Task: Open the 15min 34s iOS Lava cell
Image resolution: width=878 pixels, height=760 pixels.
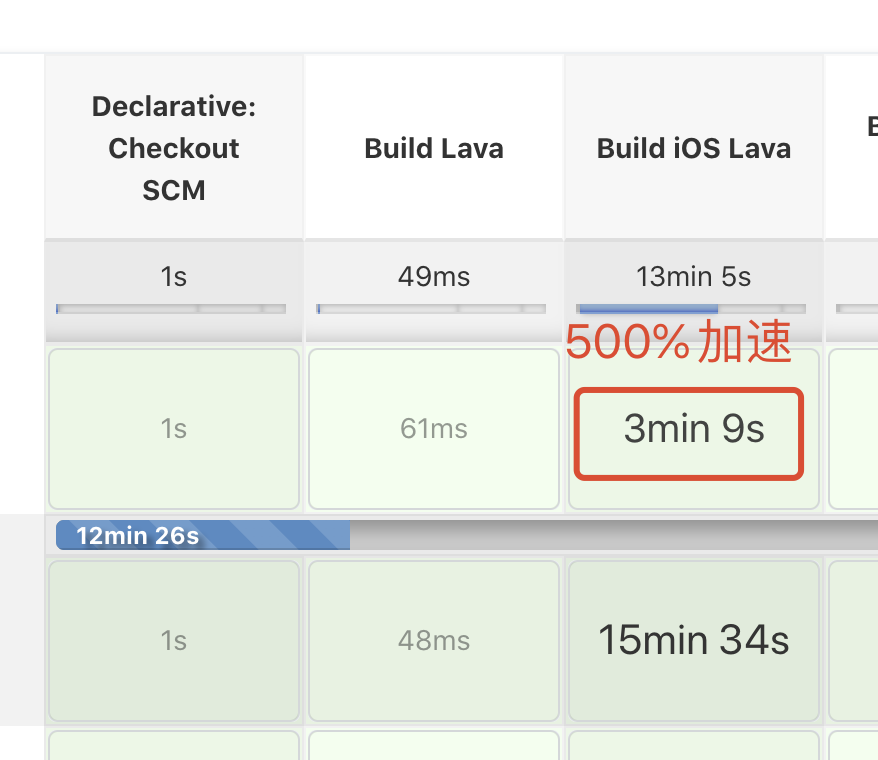Action: point(694,640)
